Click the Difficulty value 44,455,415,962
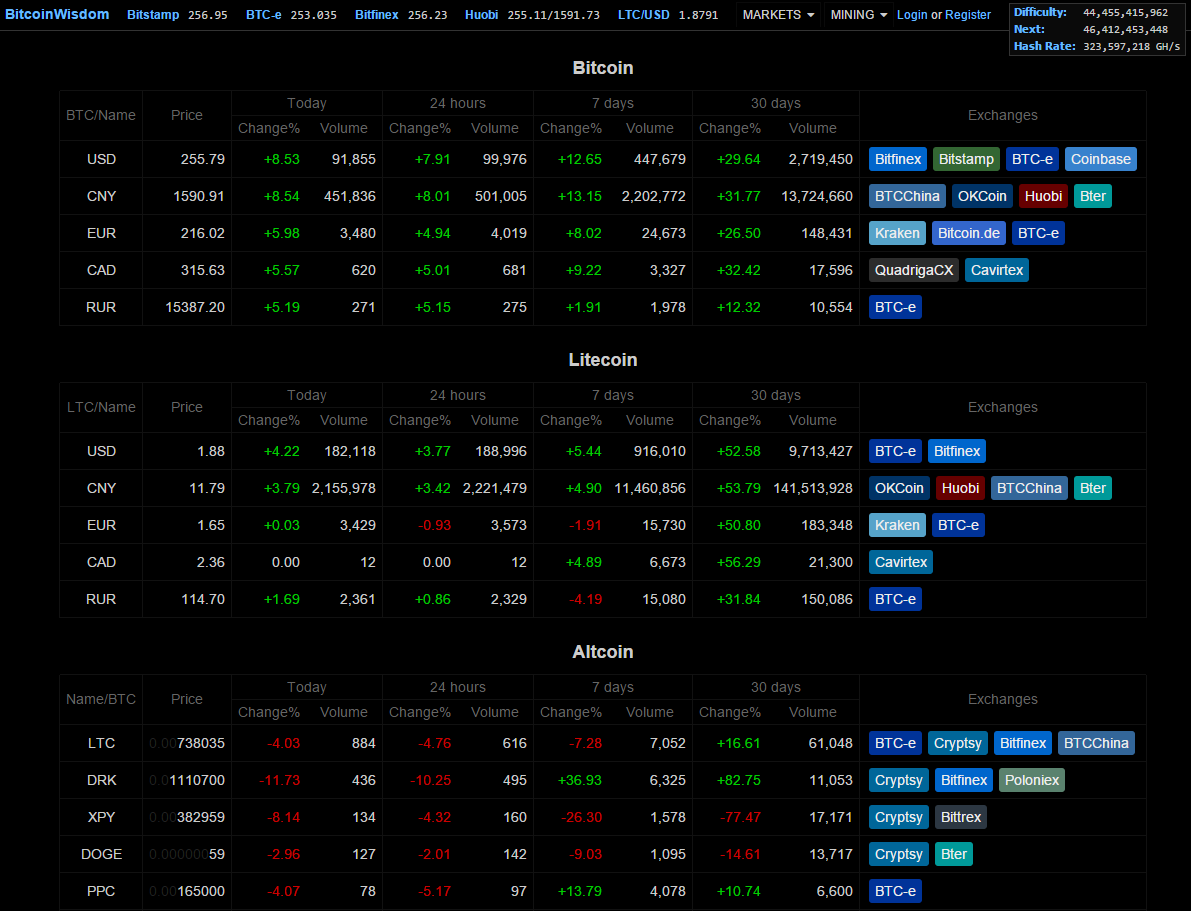 pos(1126,12)
